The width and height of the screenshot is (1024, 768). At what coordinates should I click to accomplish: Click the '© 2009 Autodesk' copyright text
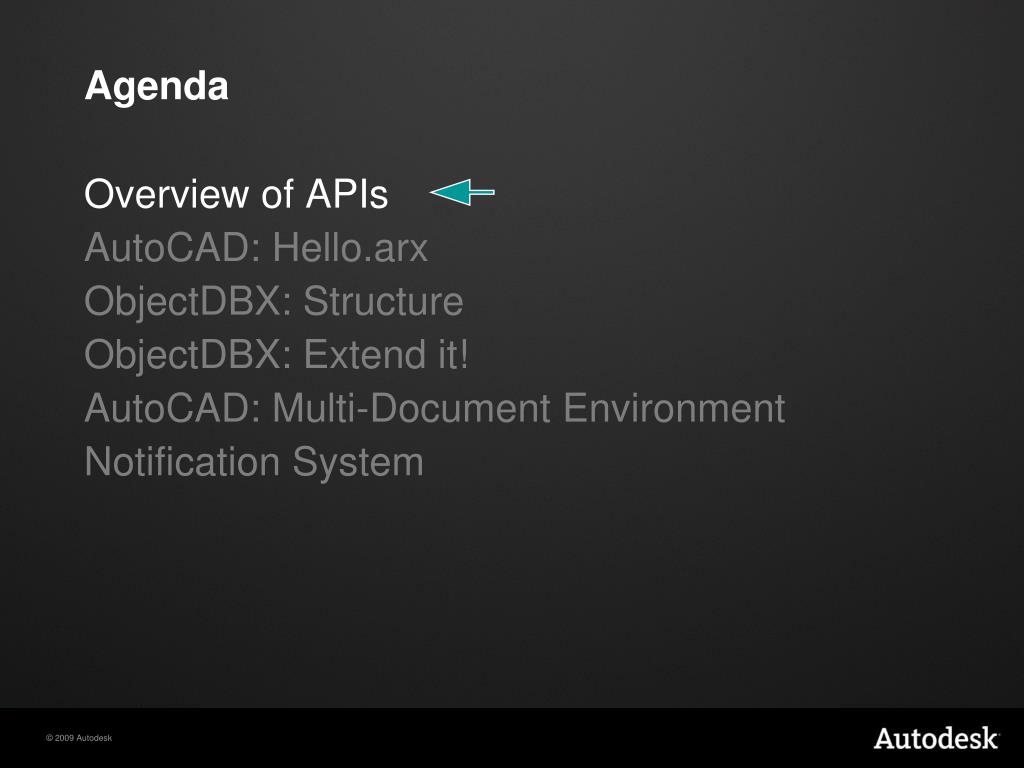pos(79,738)
